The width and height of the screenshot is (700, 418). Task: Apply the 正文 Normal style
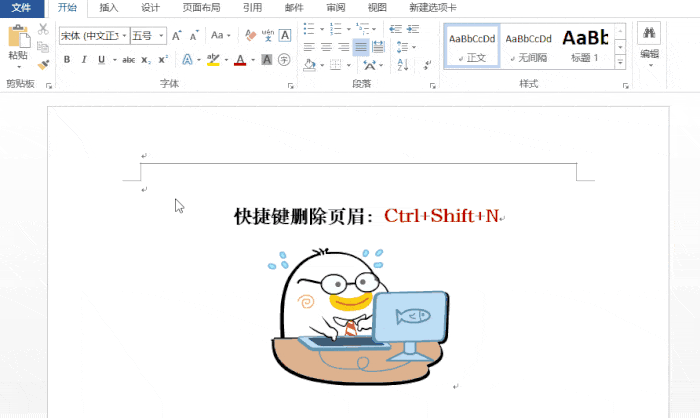pyautogui.click(x=472, y=46)
